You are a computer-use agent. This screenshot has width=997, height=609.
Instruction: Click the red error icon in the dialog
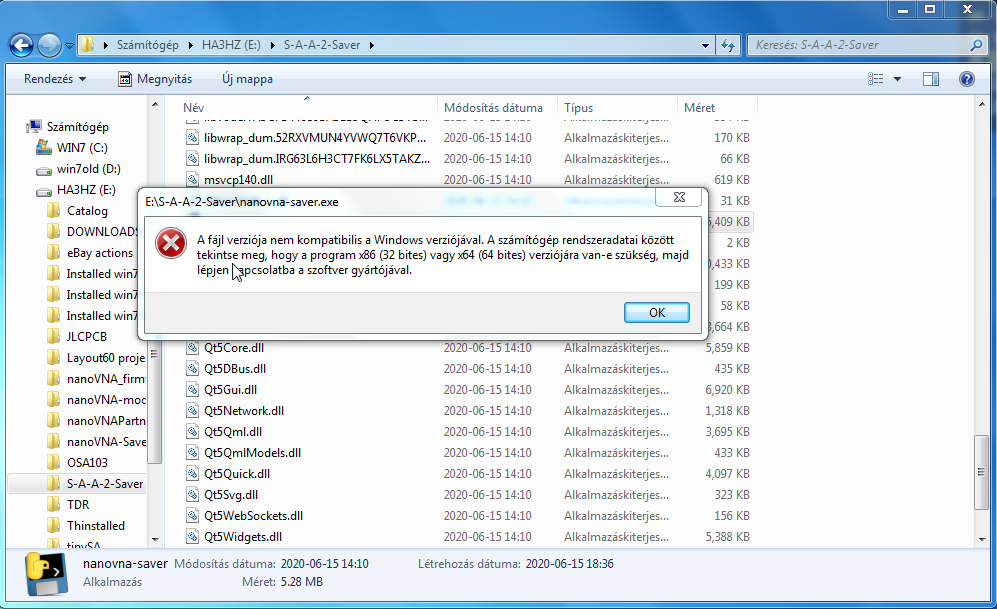click(171, 243)
